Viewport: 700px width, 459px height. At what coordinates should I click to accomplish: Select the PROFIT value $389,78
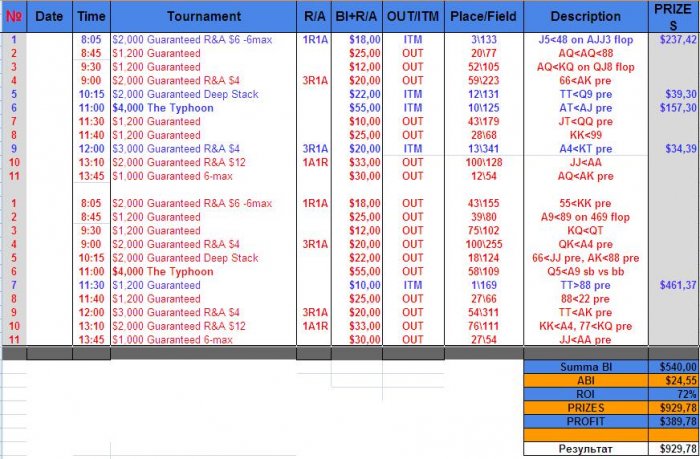(x=673, y=421)
